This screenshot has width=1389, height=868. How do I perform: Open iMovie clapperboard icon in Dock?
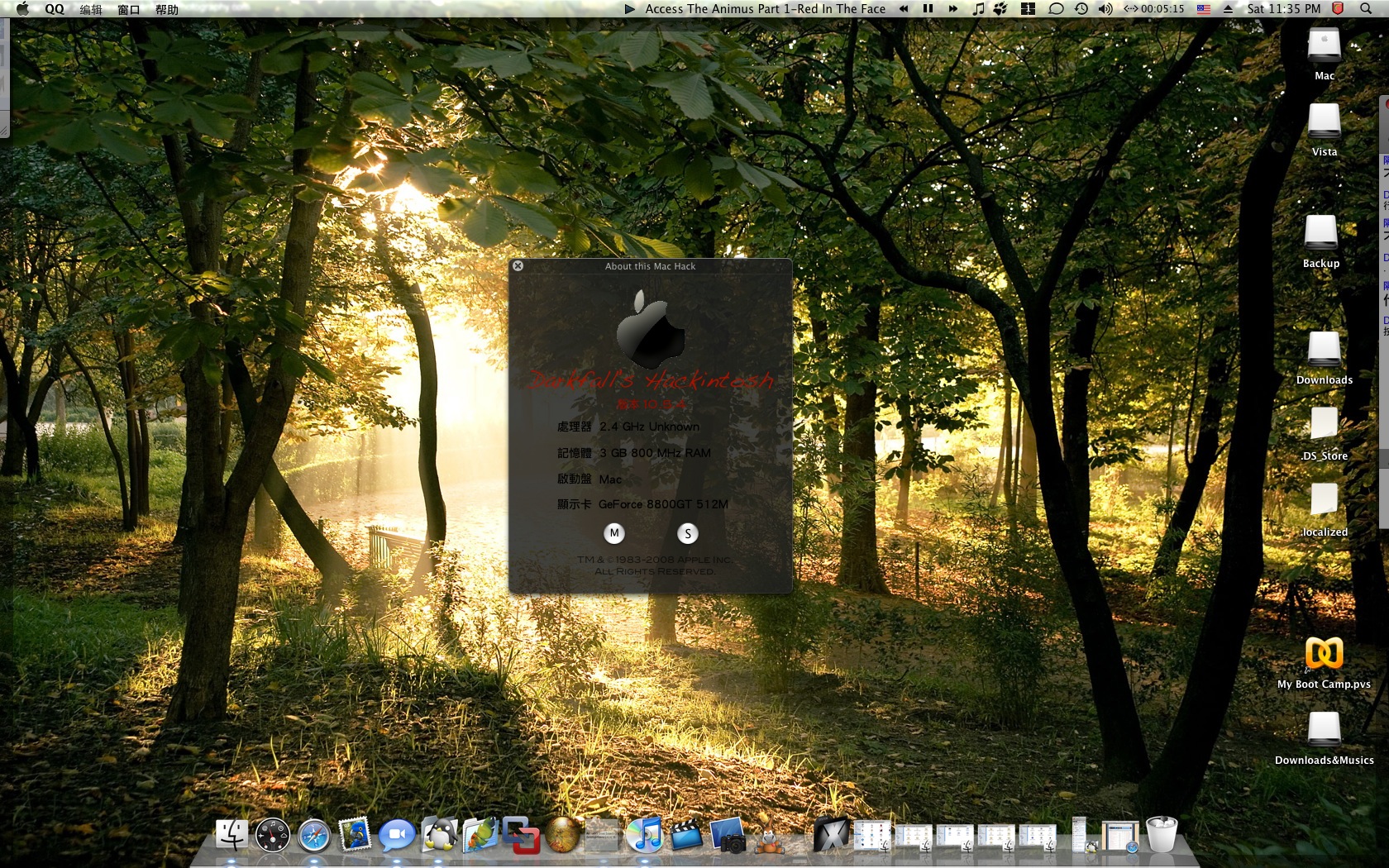pos(686,835)
